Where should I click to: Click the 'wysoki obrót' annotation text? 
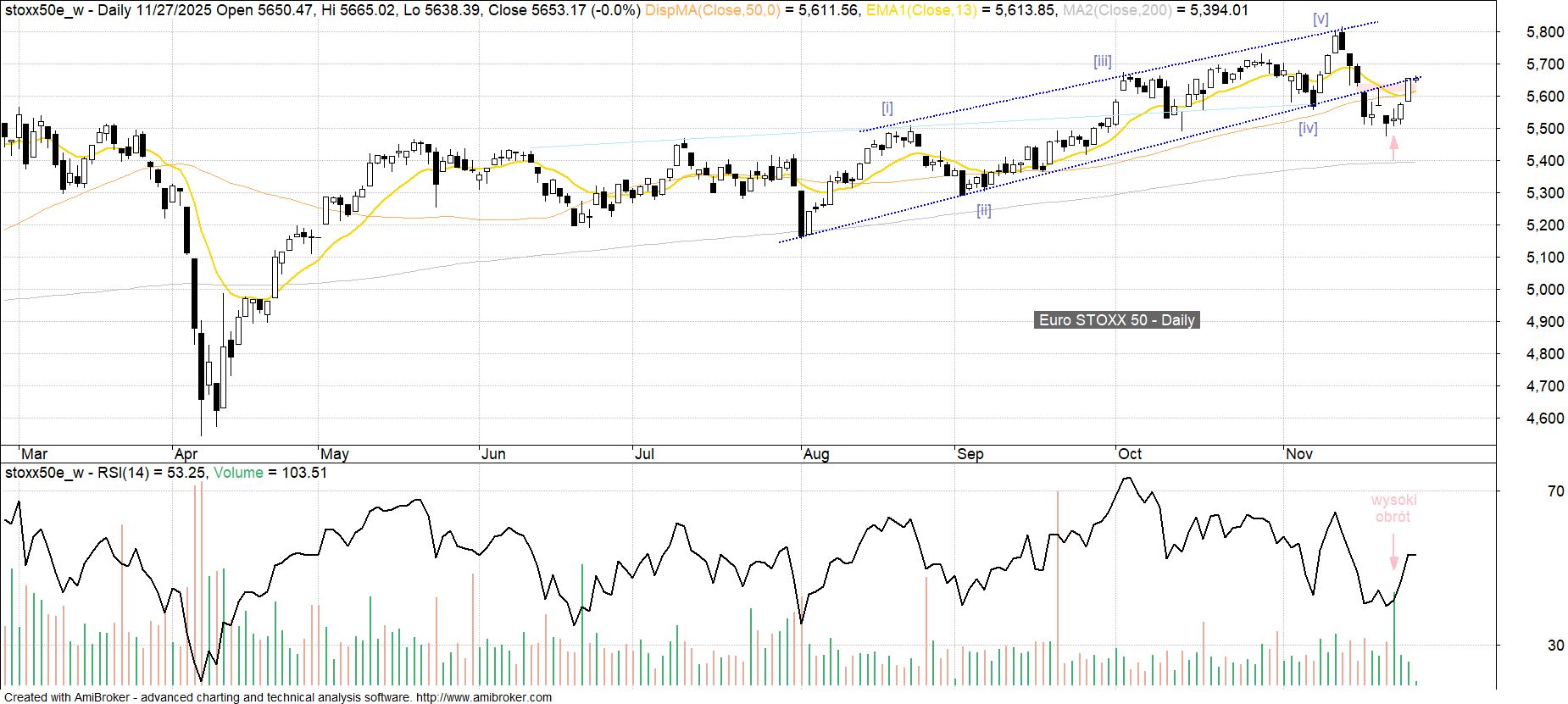(1393, 508)
